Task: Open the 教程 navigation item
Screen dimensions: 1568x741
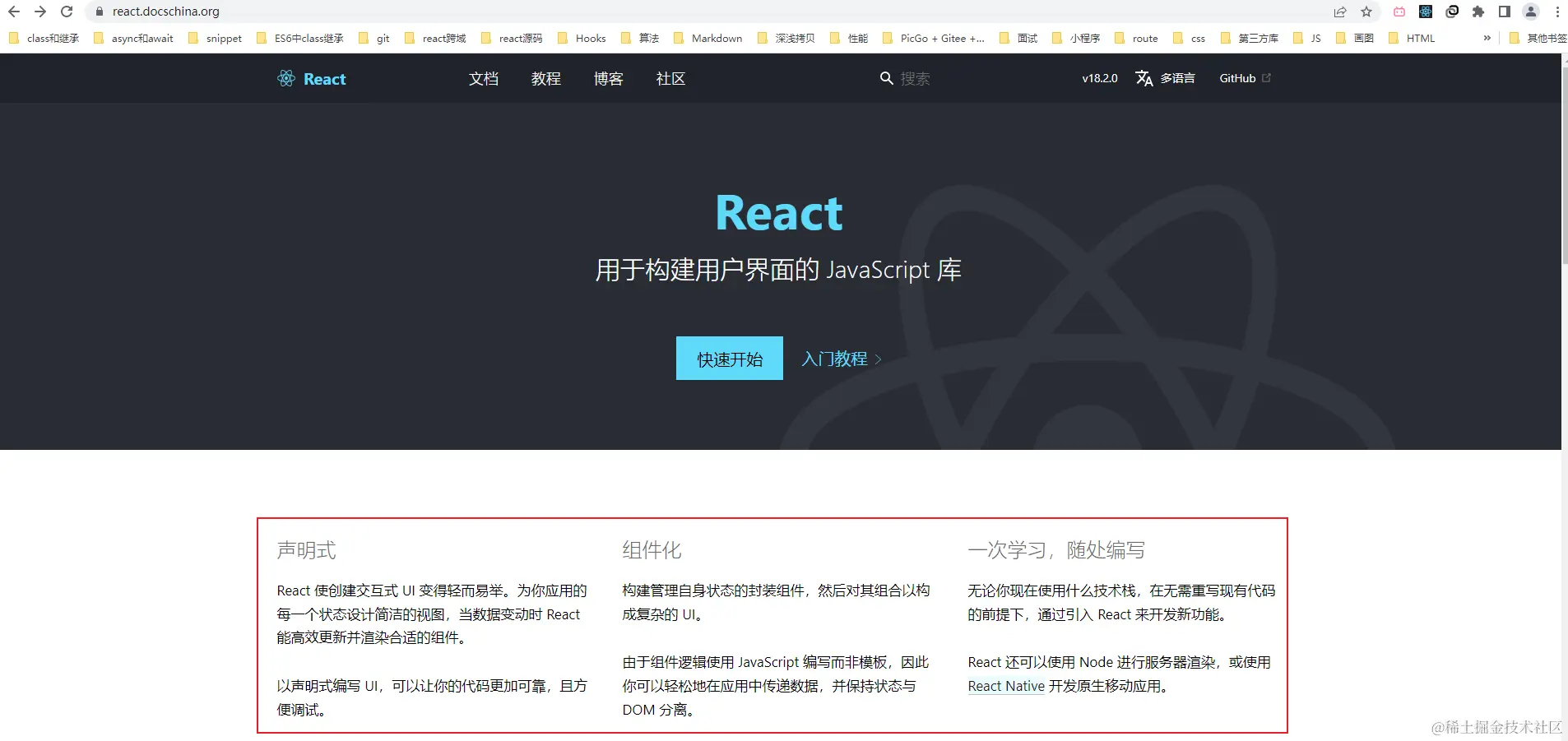Action: (x=546, y=79)
